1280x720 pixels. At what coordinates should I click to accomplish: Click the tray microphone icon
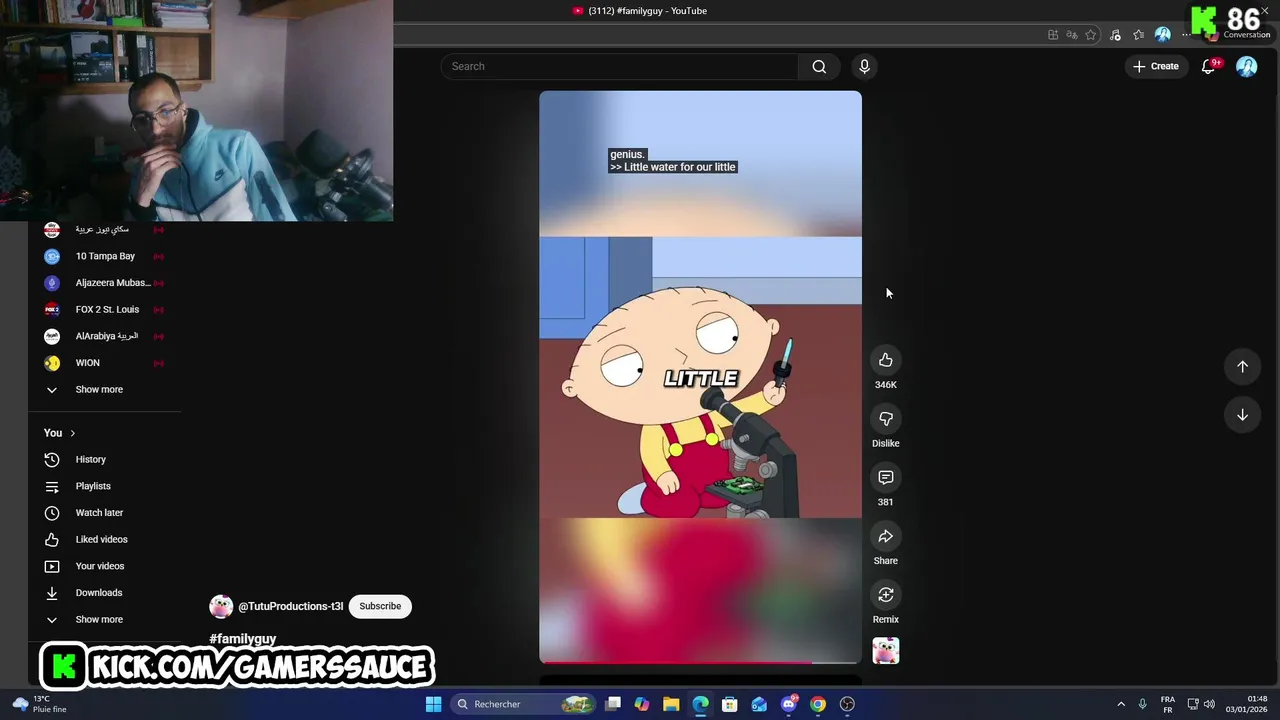(x=1143, y=704)
